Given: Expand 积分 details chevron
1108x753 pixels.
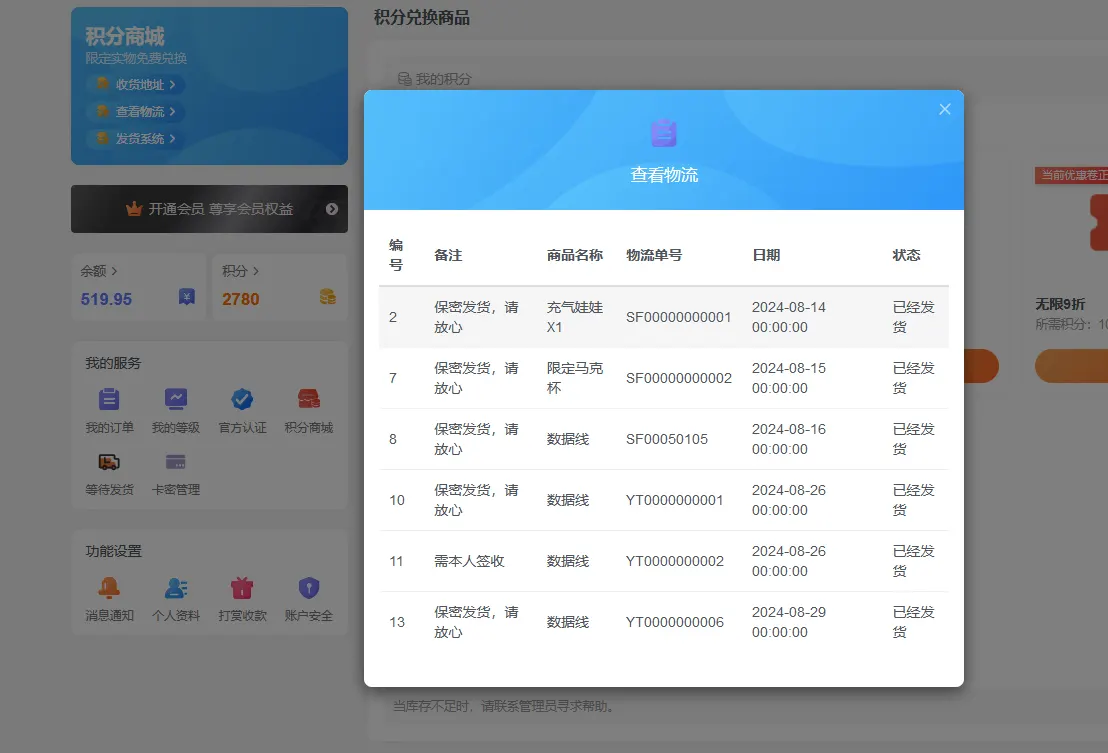Looking at the screenshot, I should click(x=256, y=271).
